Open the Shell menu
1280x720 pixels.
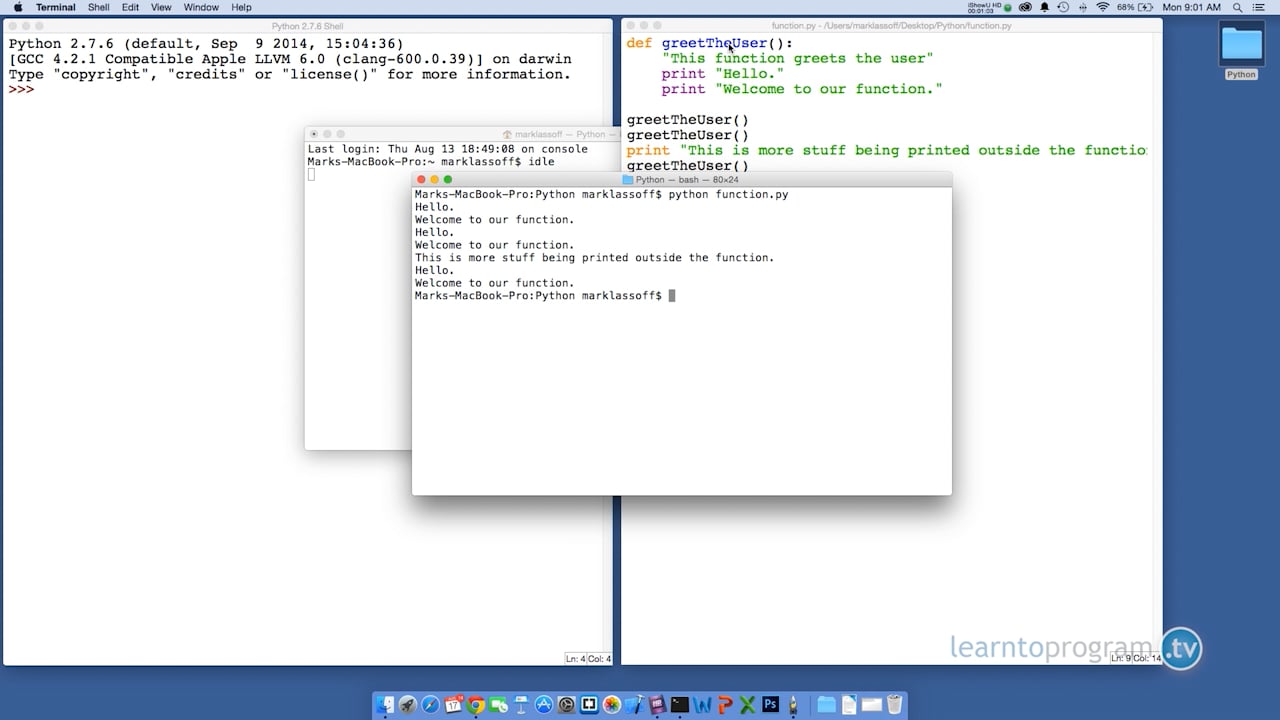(x=99, y=7)
